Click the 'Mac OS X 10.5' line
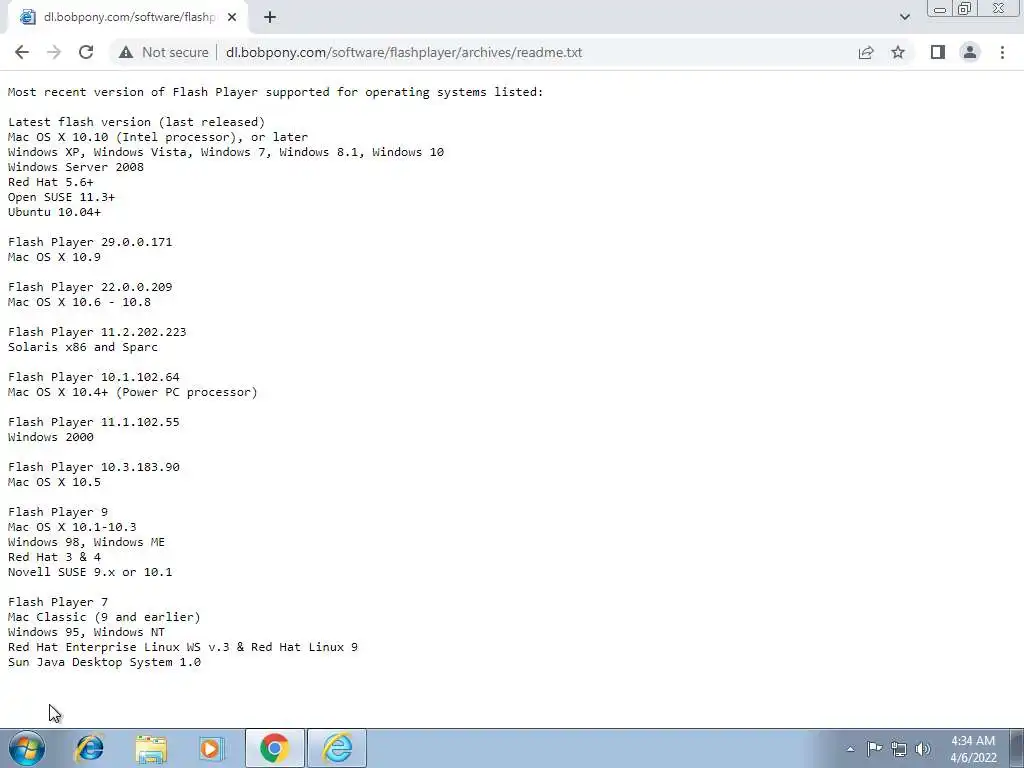Viewport: 1024px width, 768px height. [54, 482]
